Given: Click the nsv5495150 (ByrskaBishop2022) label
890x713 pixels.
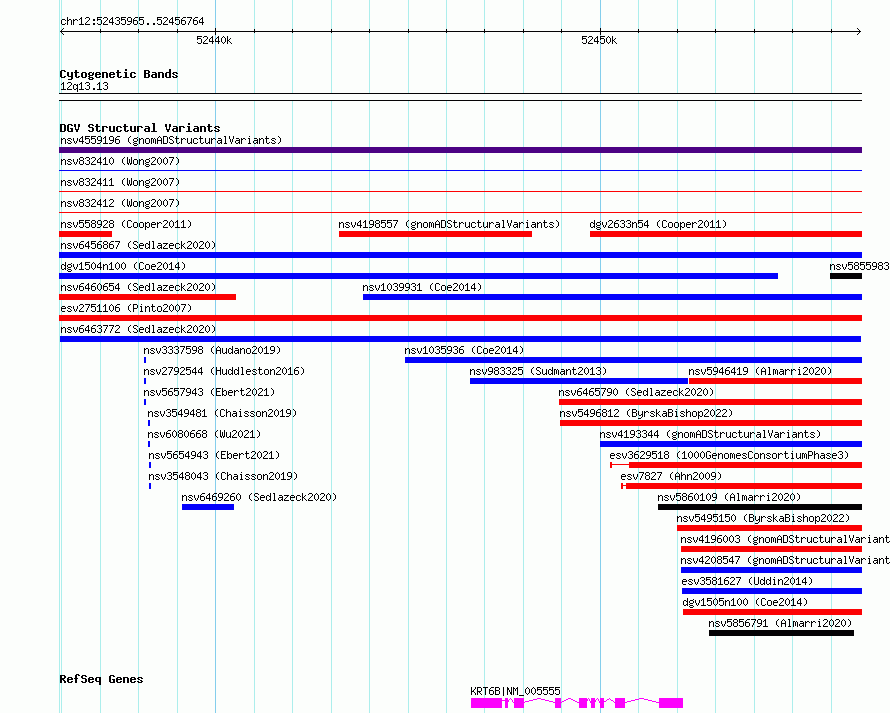Looking at the screenshot, I should (x=763, y=518).
